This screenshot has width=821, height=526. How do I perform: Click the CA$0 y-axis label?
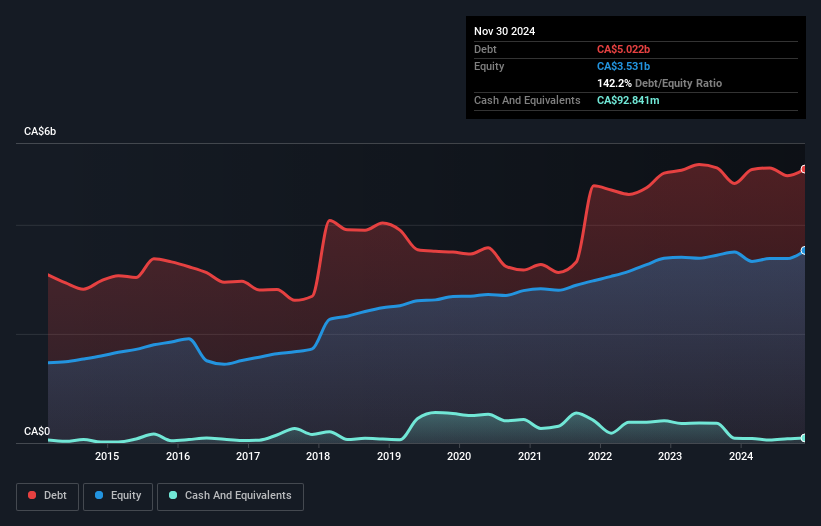37,431
